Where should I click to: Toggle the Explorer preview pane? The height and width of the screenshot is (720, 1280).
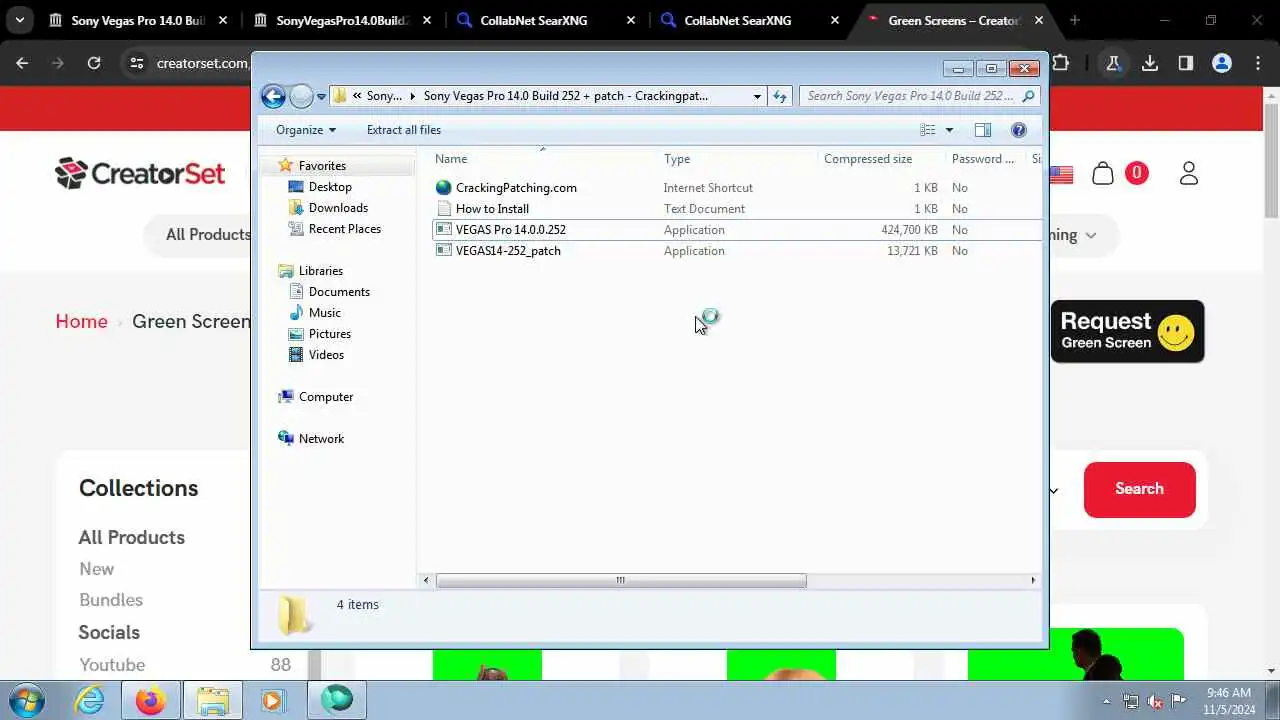coord(983,130)
